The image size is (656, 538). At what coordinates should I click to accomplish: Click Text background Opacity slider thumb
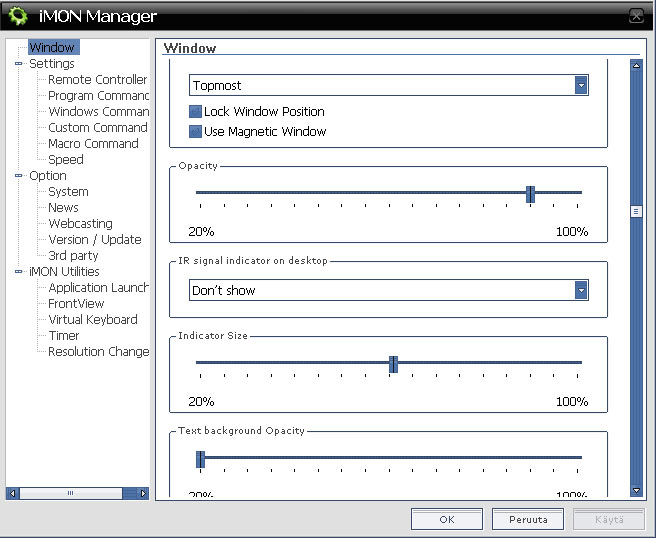[x=200, y=459]
